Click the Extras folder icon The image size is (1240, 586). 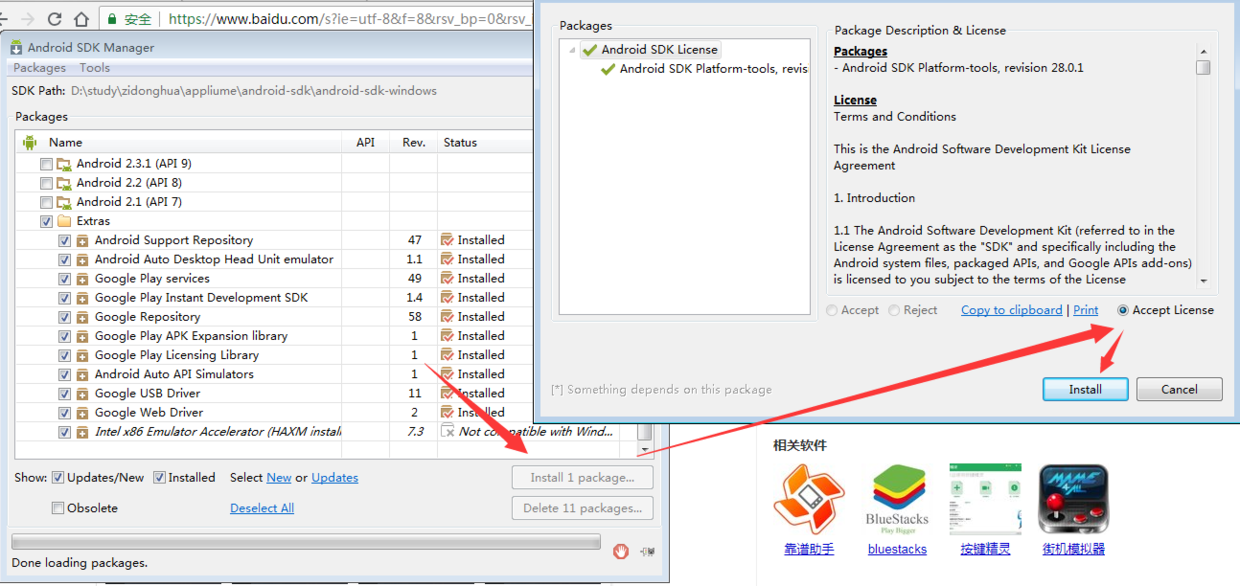pyautogui.click(x=65, y=221)
